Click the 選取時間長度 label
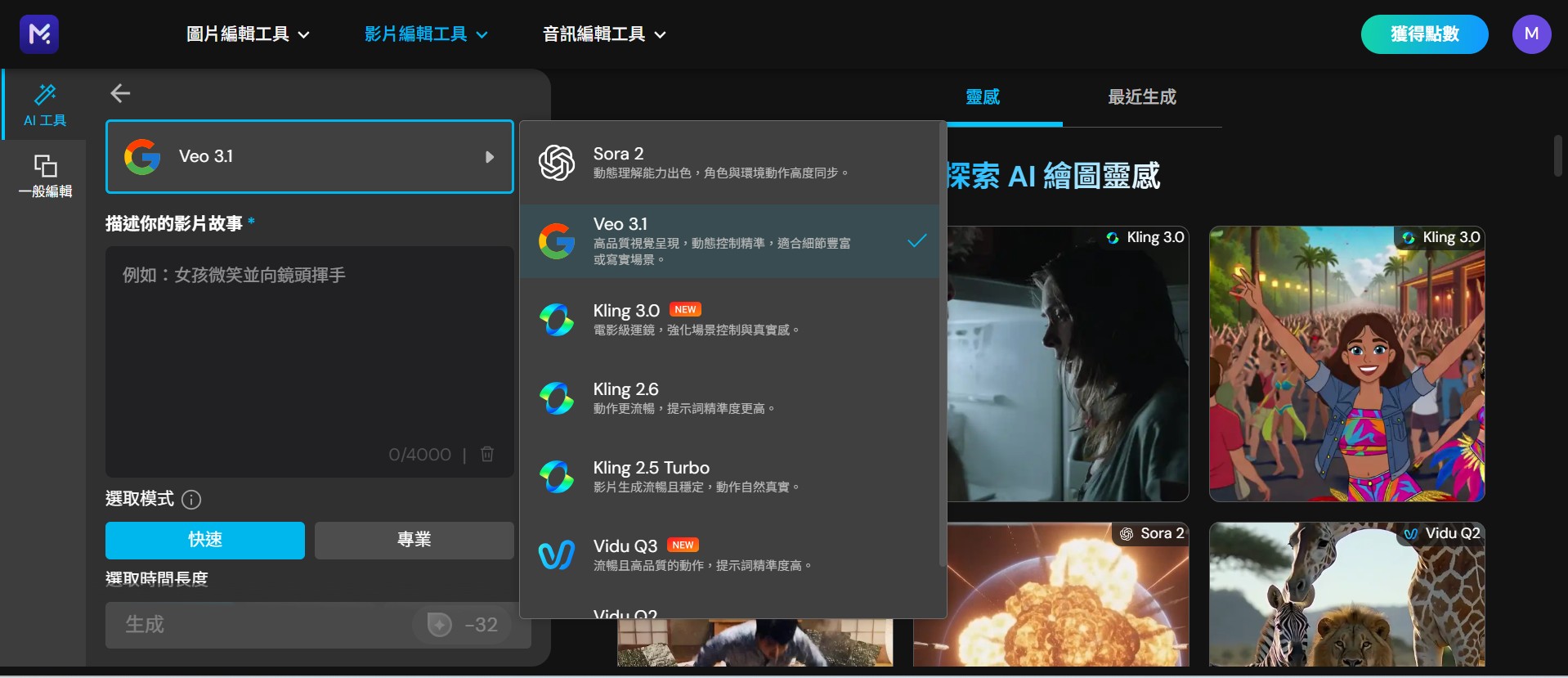 157,579
